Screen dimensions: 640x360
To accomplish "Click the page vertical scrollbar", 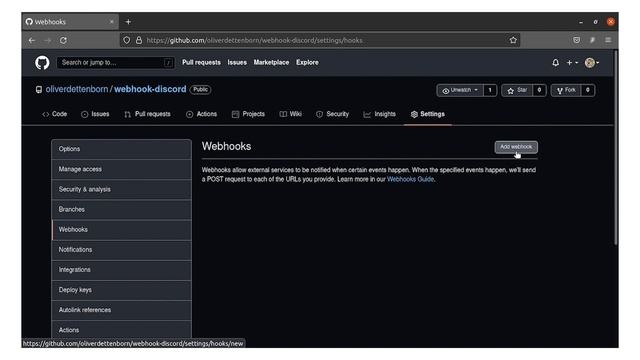I will 616,147.
